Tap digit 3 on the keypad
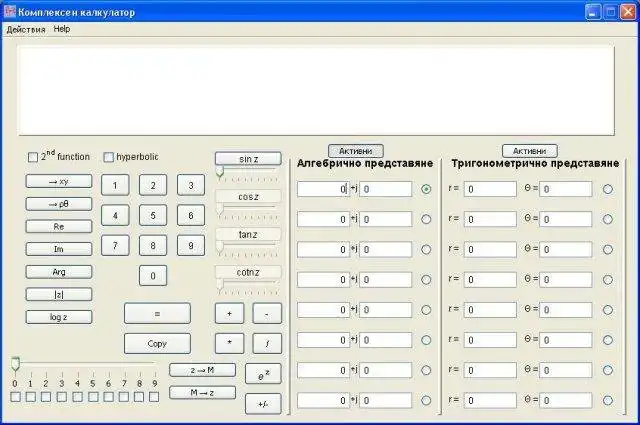Viewport: 640px width, 425px height. [x=191, y=185]
